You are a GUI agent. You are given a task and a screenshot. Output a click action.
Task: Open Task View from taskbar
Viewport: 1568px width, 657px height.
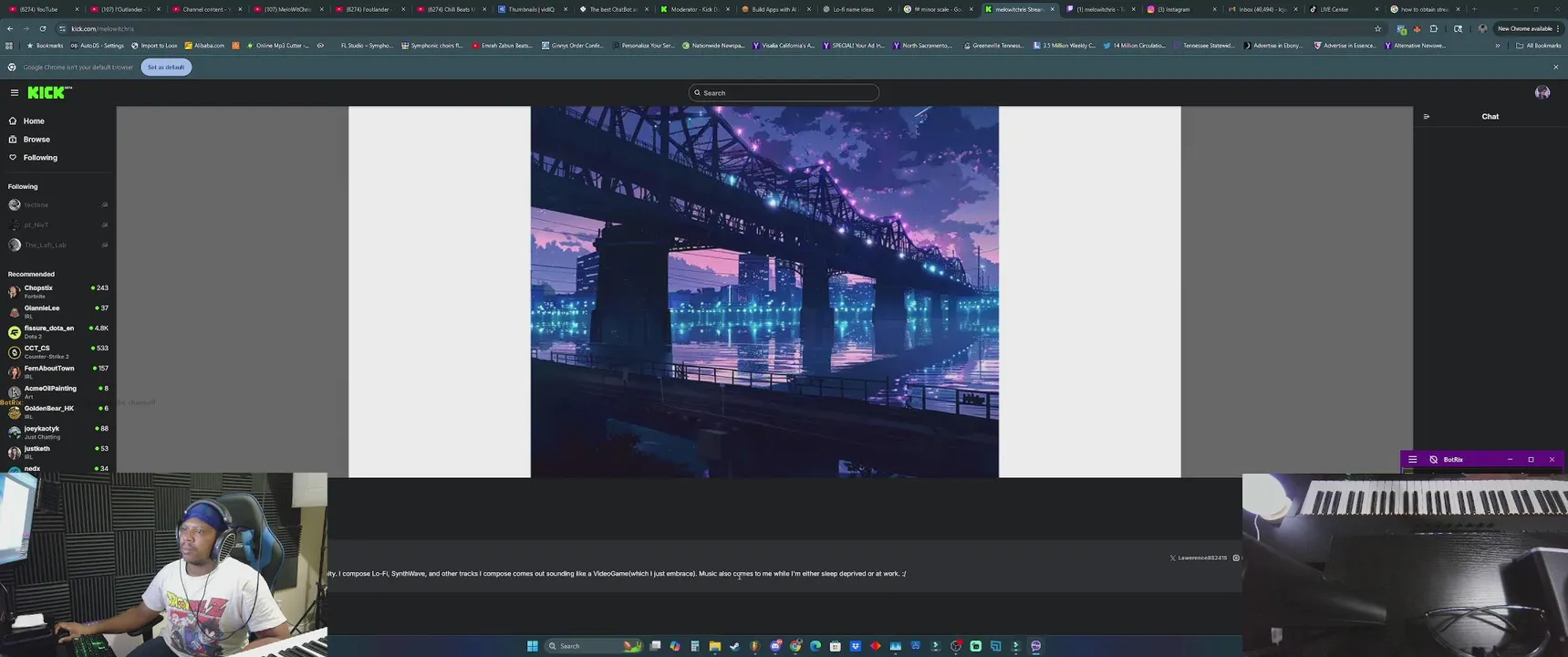(655, 646)
